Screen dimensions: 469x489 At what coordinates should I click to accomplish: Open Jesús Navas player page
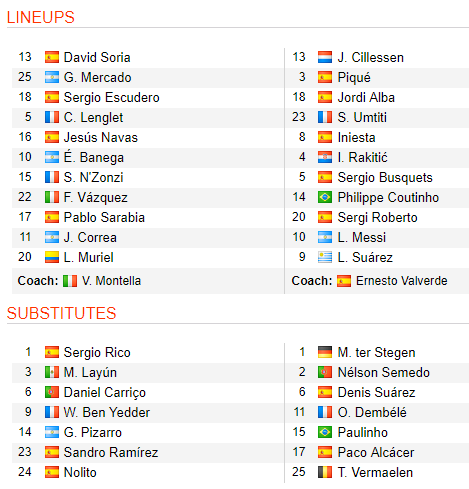[101, 137]
